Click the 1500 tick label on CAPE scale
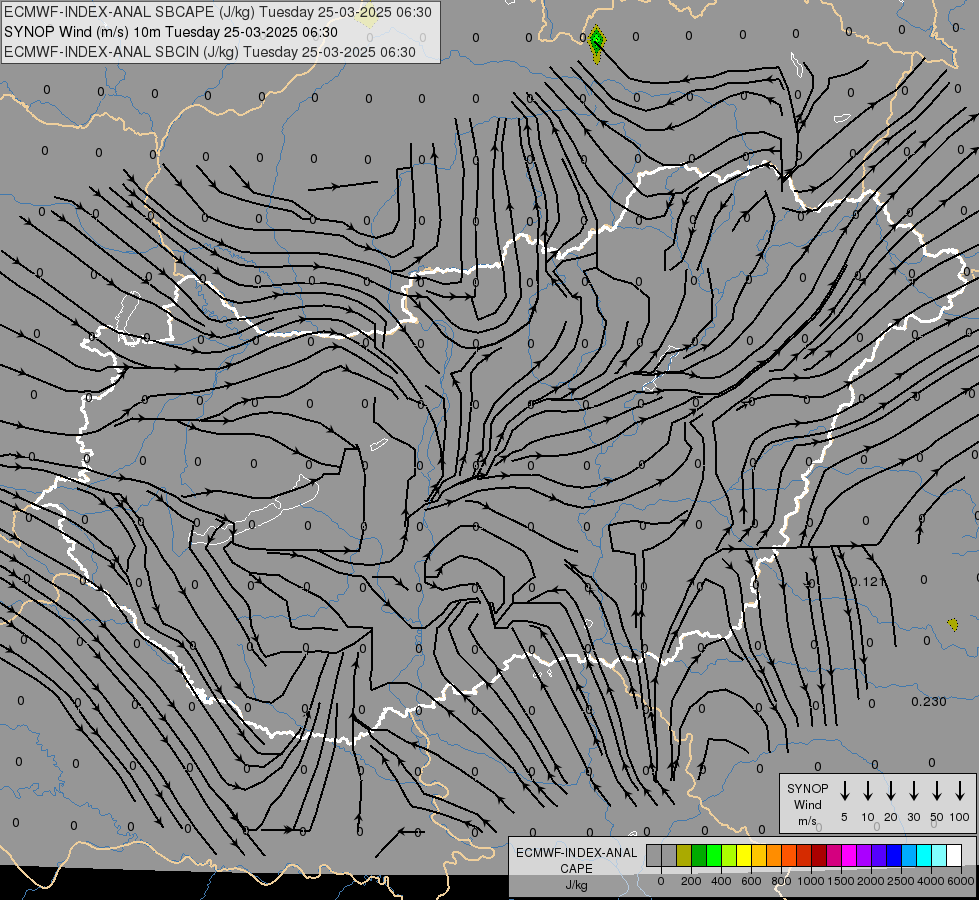979x900 pixels. tap(841, 881)
